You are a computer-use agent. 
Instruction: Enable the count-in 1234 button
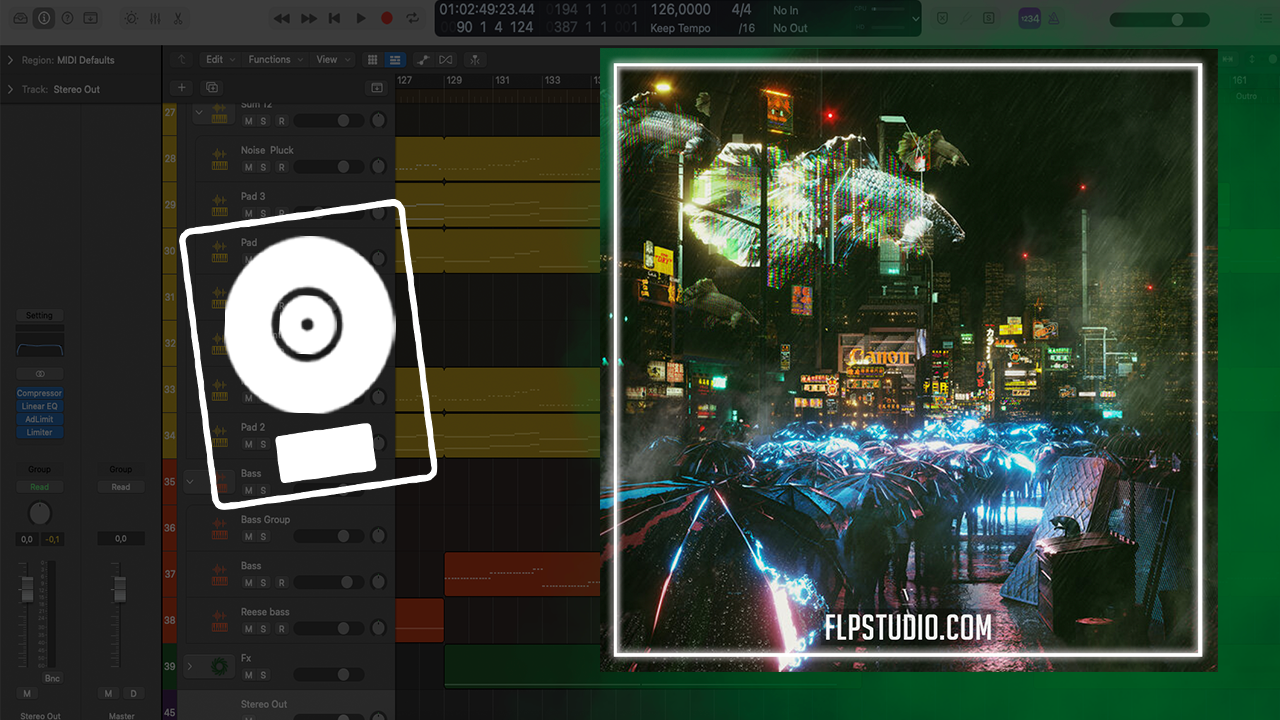point(1029,18)
